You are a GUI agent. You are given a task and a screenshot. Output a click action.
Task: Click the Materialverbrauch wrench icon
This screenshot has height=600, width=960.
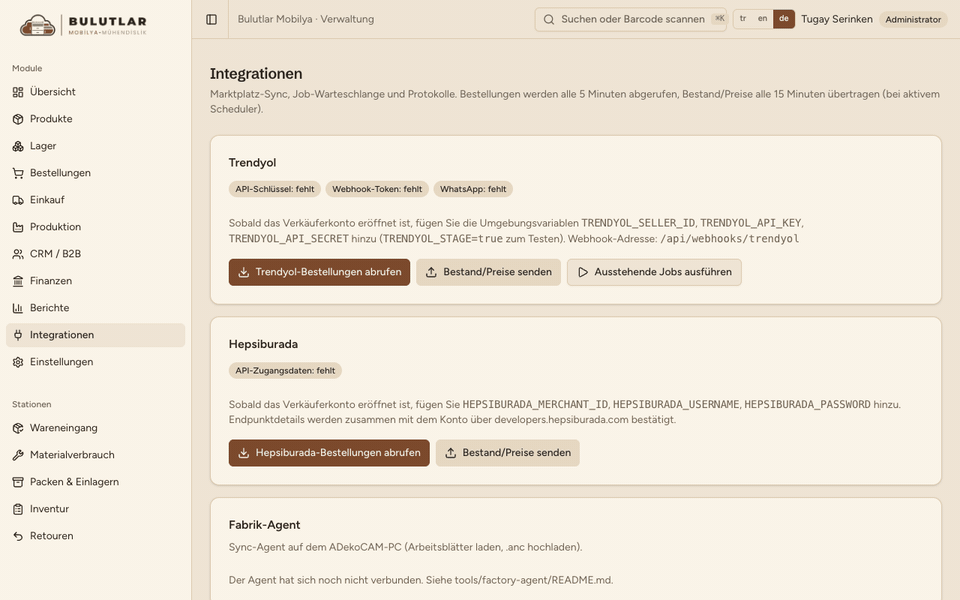18,455
